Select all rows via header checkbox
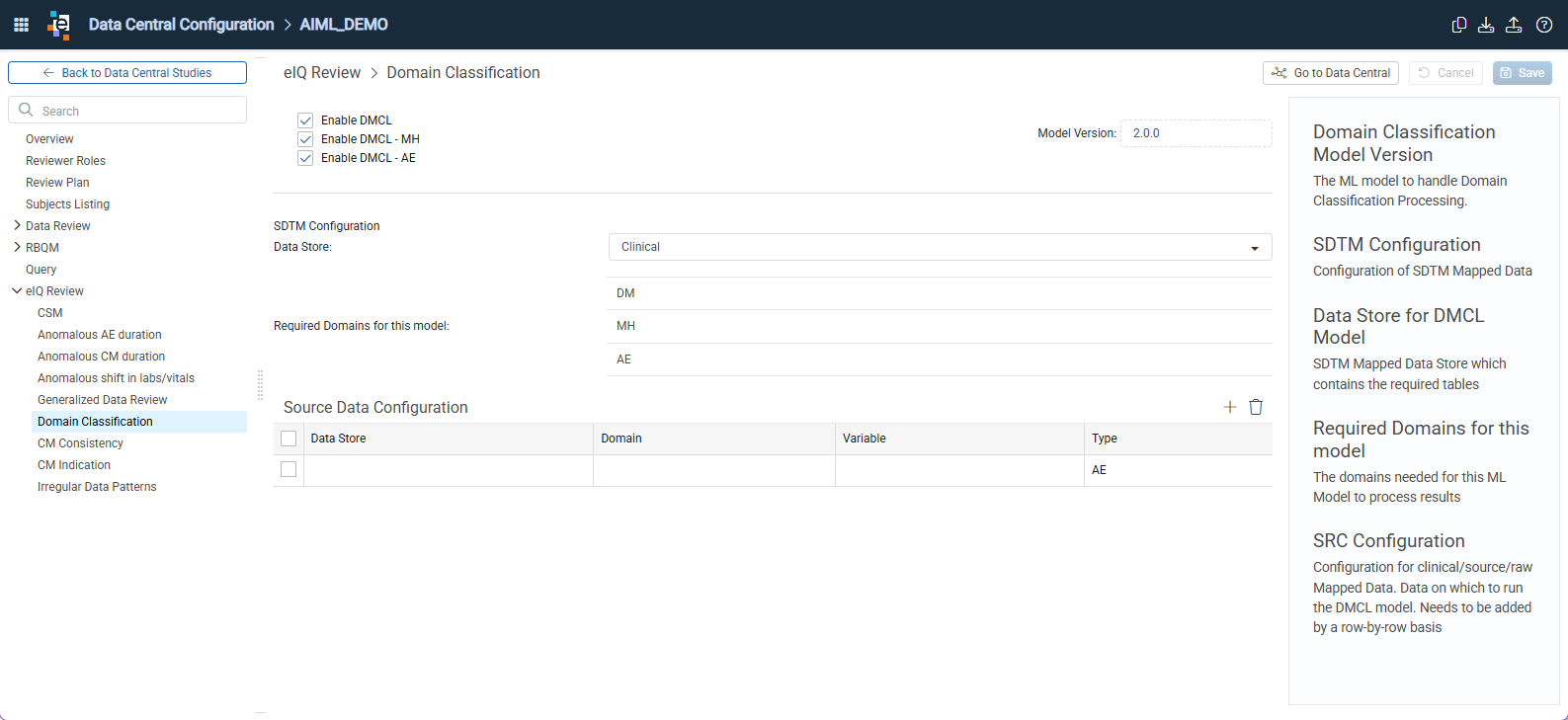The width and height of the screenshot is (1568, 720). (289, 439)
